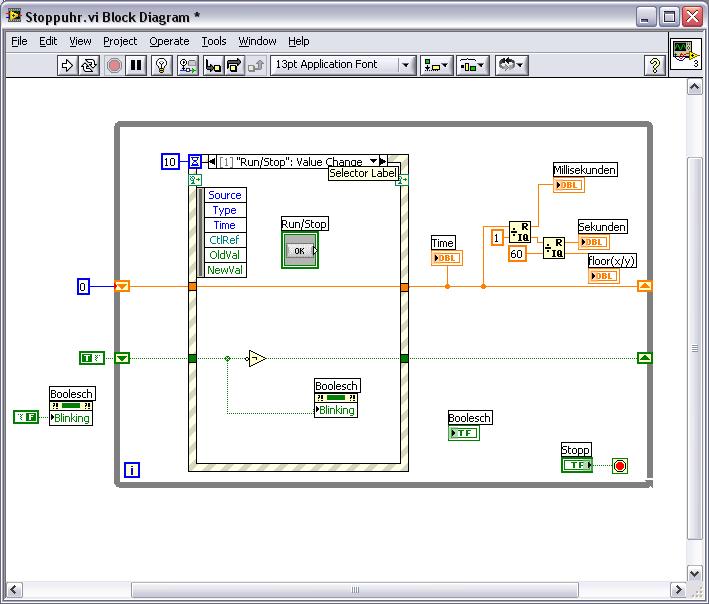The width and height of the screenshot is (709, 604).
Task: Click the Retain Wire Values icon
Action: (187, 65)
